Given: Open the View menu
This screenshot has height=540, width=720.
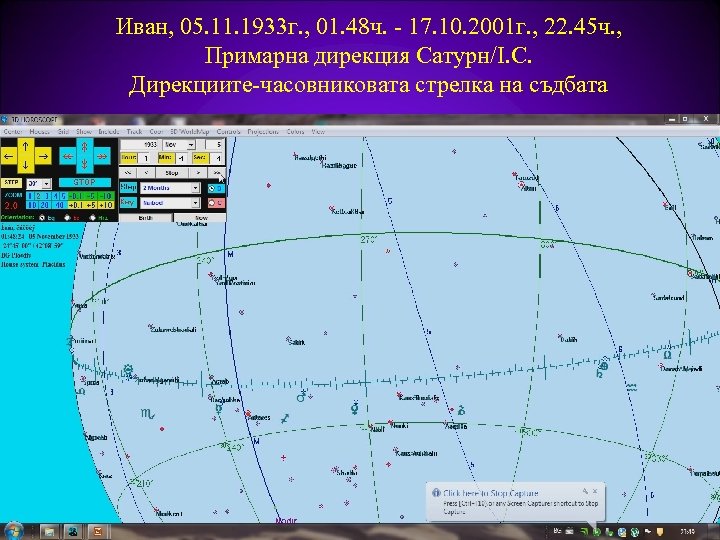Looking at the screenshot, I should point(318,132).
